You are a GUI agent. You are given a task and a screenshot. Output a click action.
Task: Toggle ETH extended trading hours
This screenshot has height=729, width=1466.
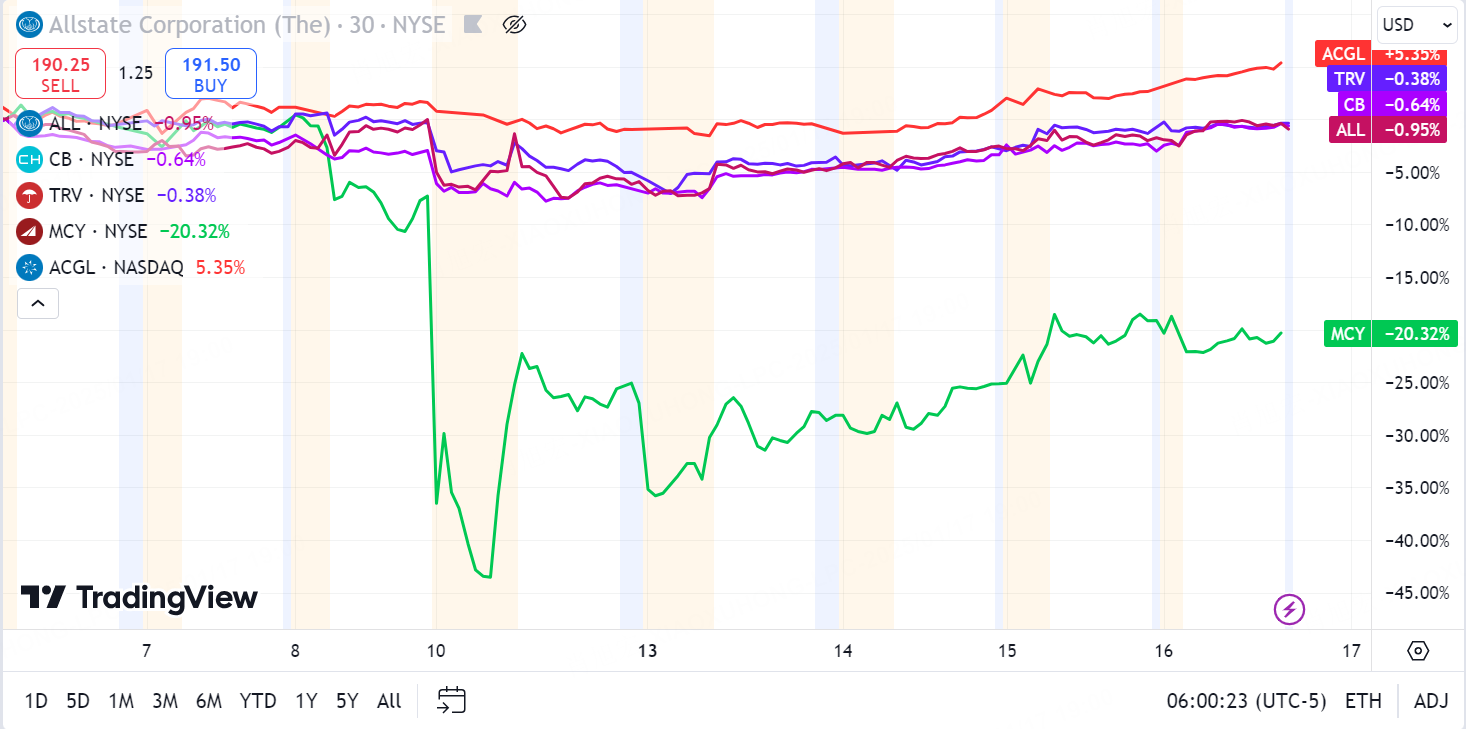1364,701
